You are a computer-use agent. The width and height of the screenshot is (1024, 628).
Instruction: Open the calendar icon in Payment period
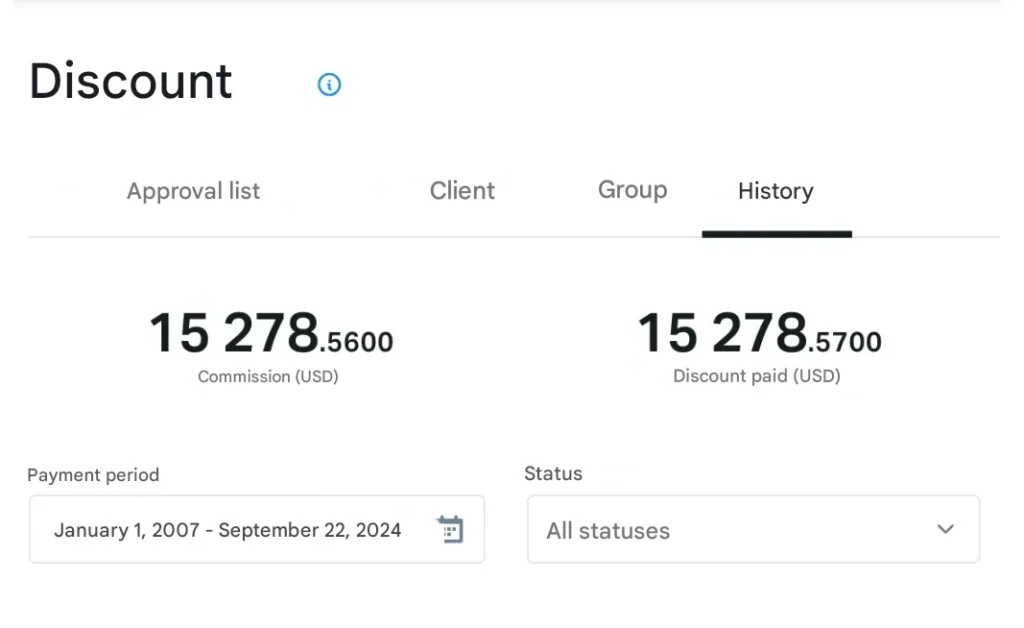[450, 529]
